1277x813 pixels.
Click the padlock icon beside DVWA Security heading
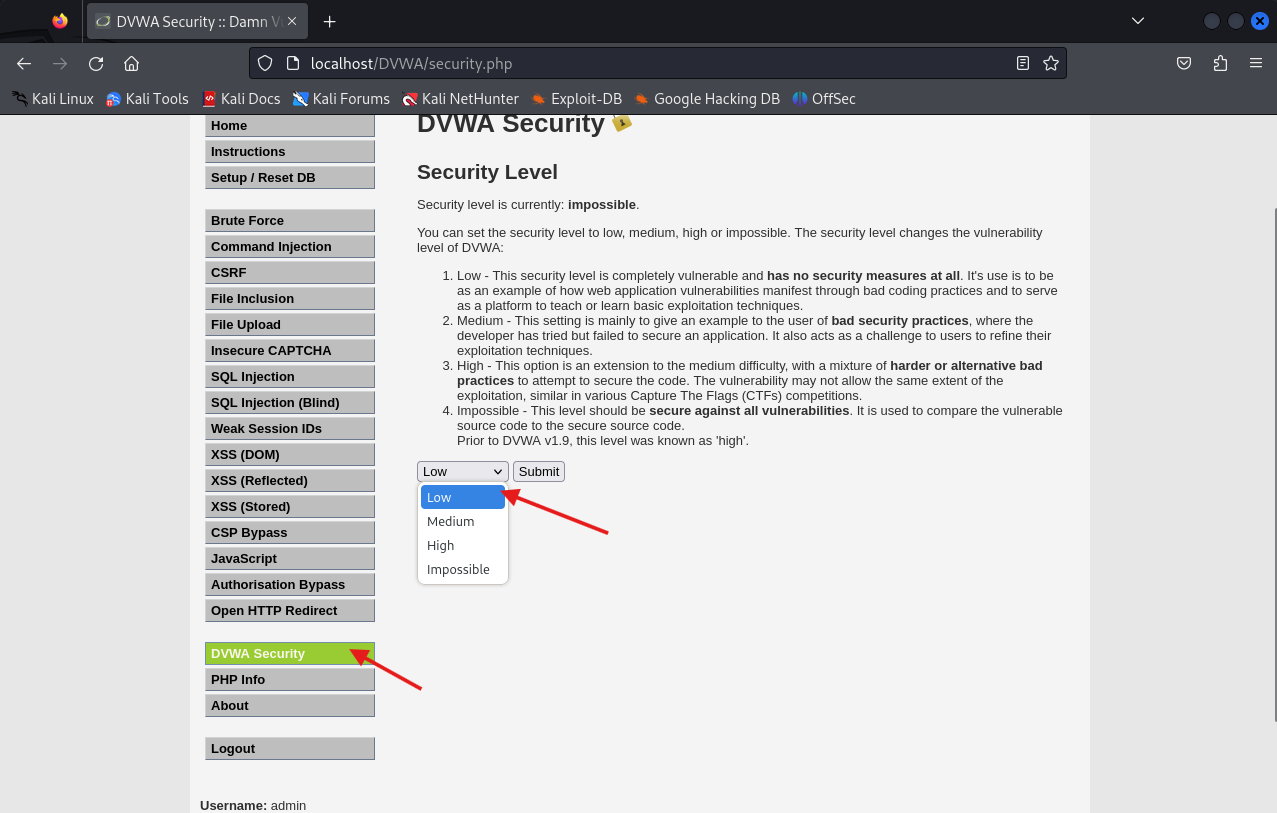click(x=622, y=122)
